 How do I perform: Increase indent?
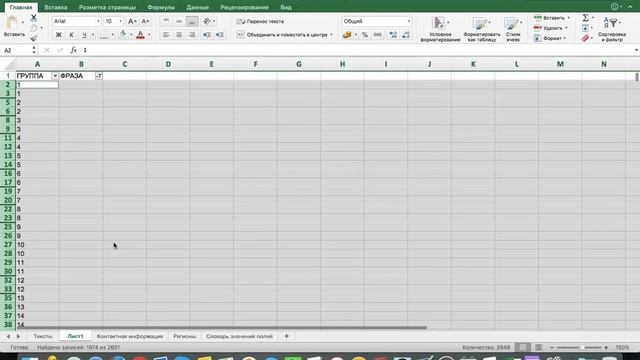(x=220, y=35)
